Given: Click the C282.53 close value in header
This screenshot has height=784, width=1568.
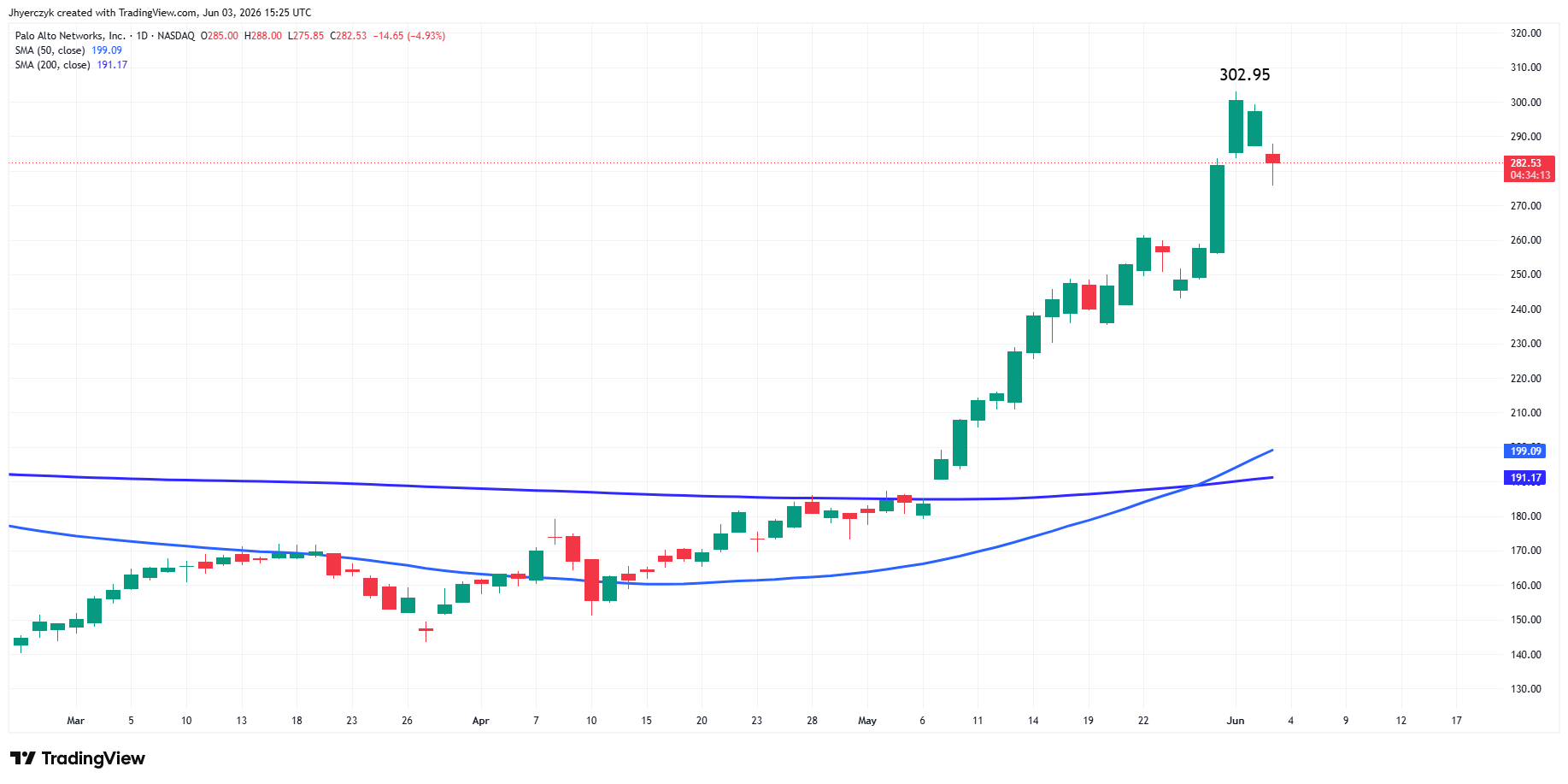Looking at the screenshot, I should [349, 36].
